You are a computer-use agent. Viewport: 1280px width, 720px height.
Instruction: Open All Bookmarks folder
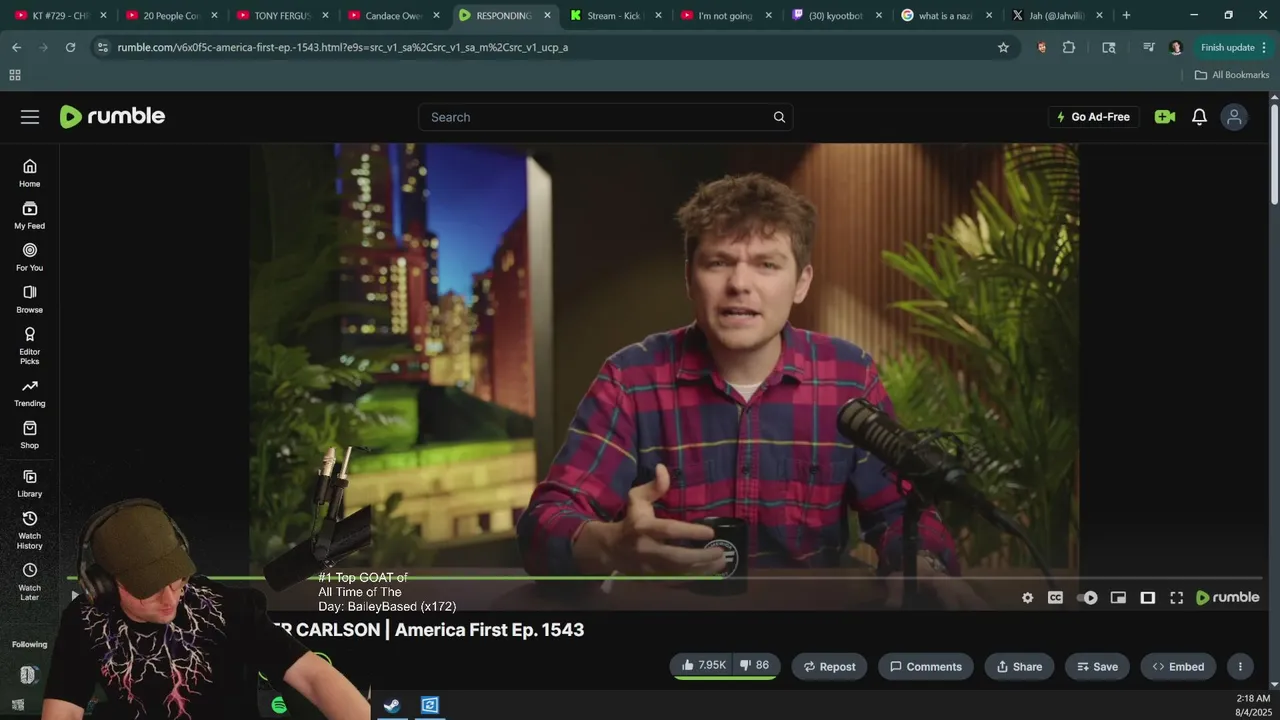pos(1231,75)
